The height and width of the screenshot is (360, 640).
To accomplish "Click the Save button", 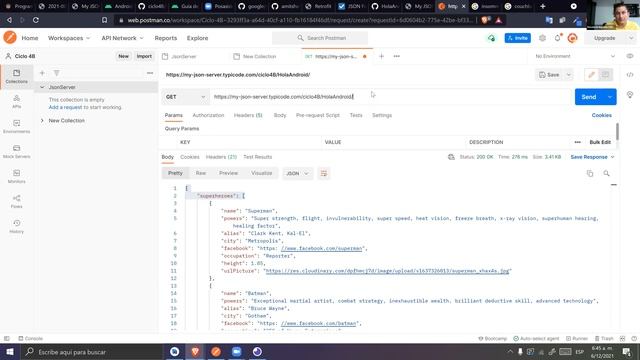I will [549, 75].
